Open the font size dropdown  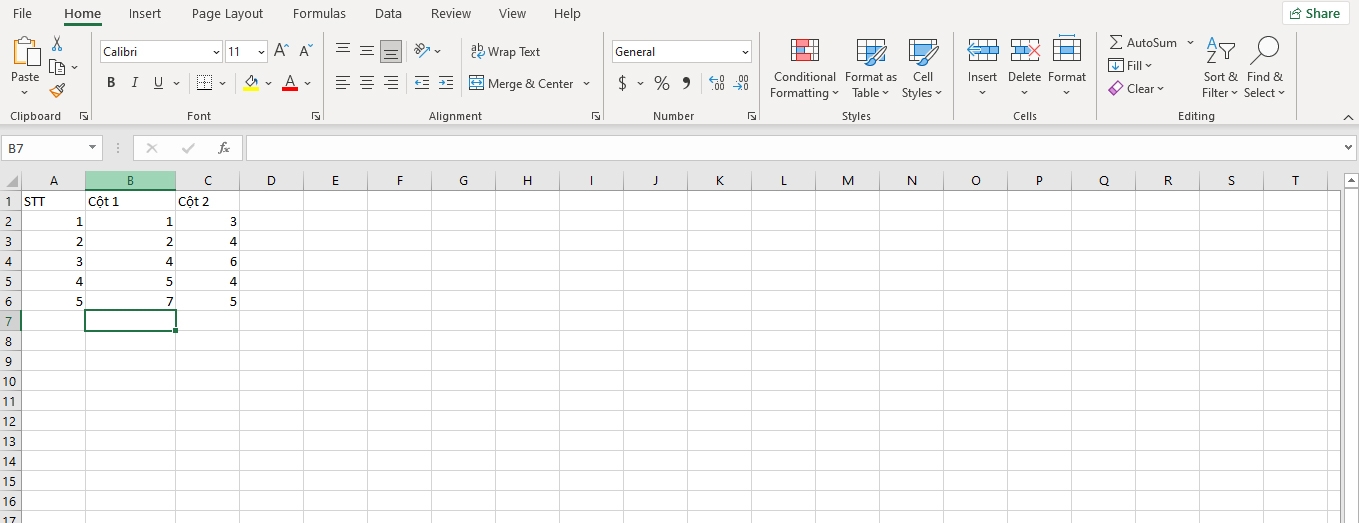coord(262,51)
